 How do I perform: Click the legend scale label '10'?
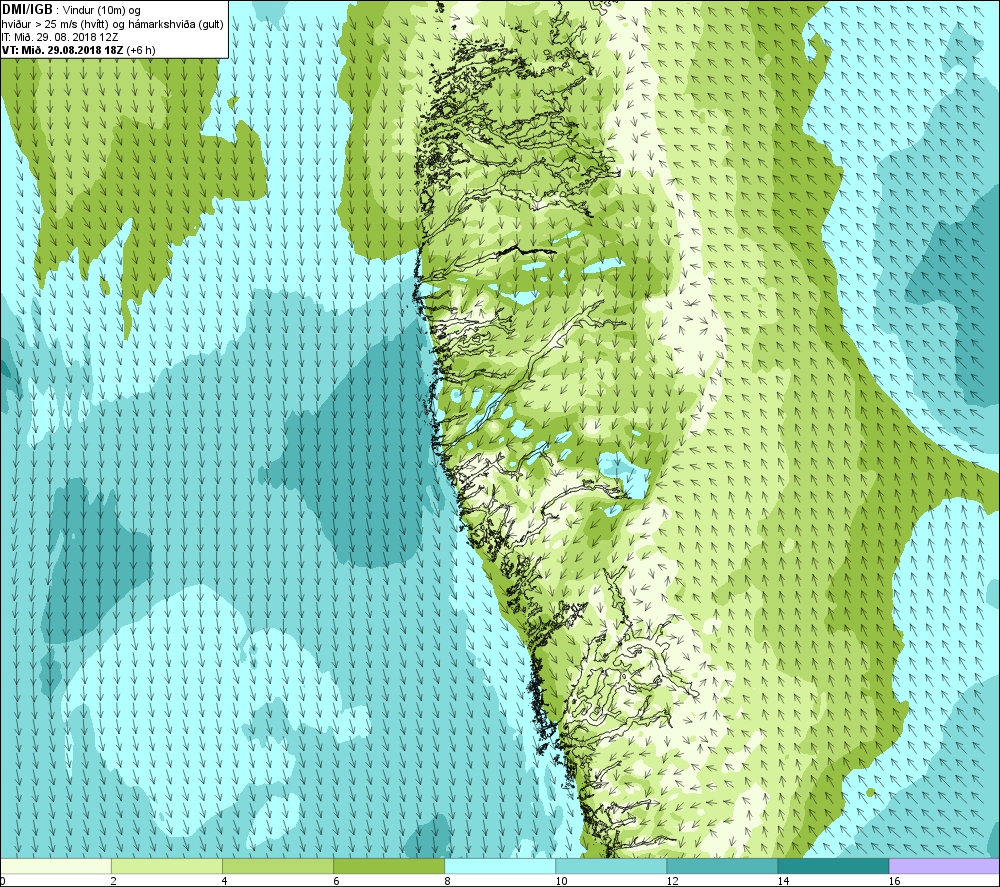(561, 881)
